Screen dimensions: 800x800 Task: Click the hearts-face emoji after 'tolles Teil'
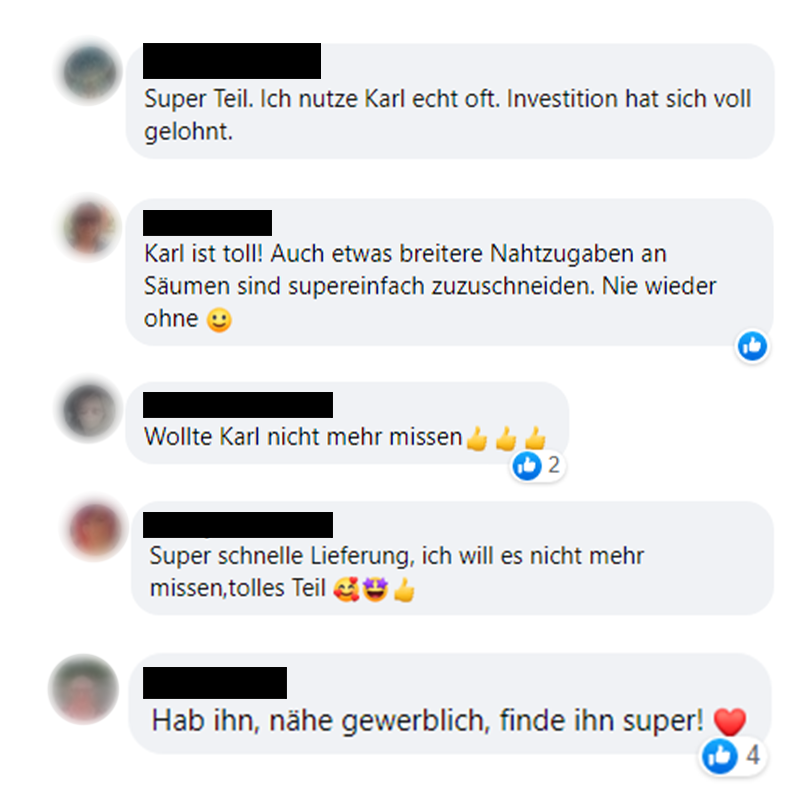click(346, 590)
